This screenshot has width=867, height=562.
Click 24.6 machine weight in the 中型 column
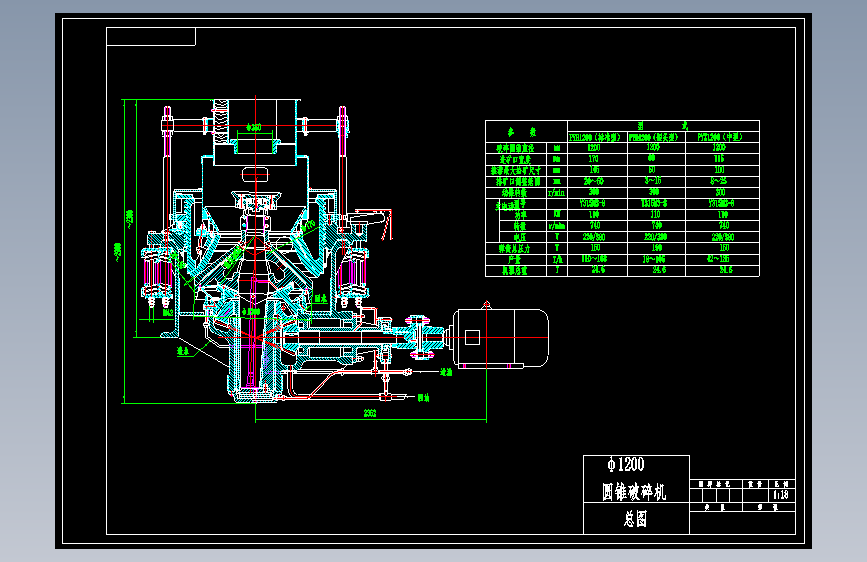[725, 270]
